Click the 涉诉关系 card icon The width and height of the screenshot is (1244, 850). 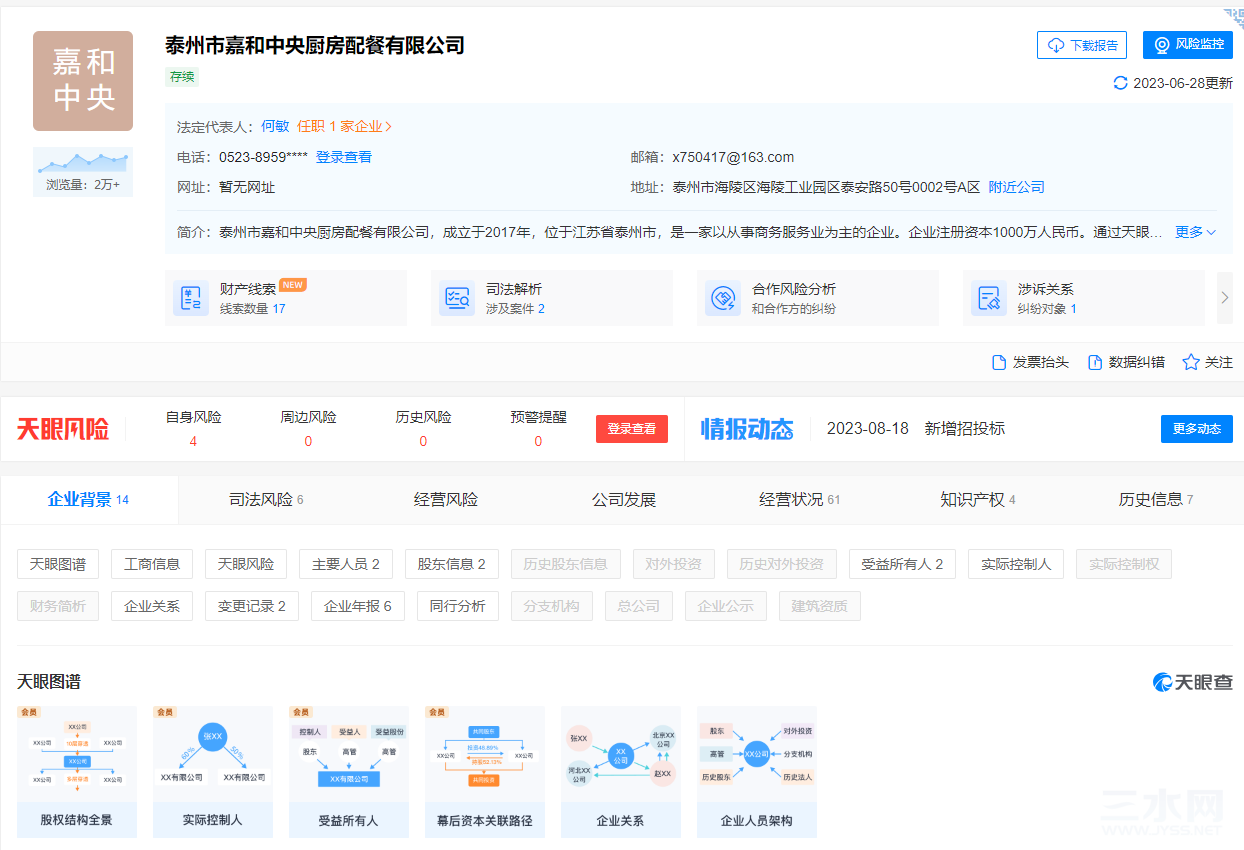point(989,298)
